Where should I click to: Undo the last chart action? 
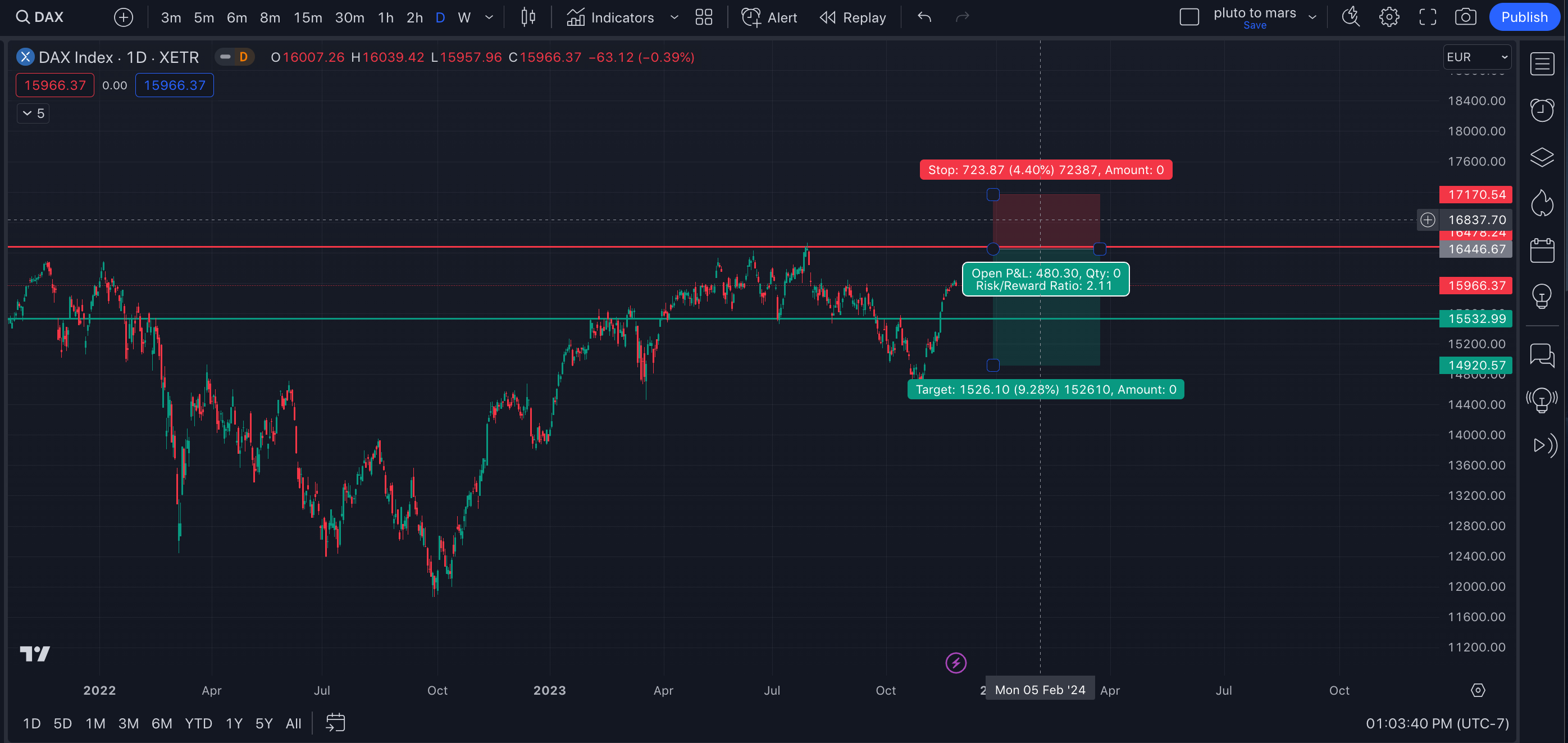coord(924,17)
